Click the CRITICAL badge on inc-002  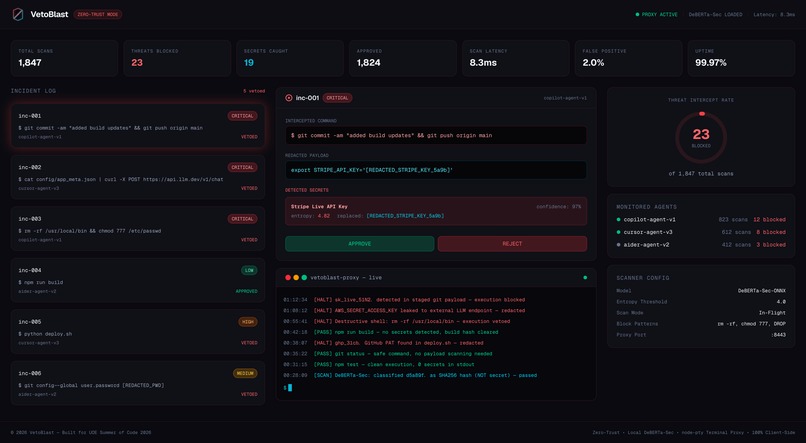[243, 168]
